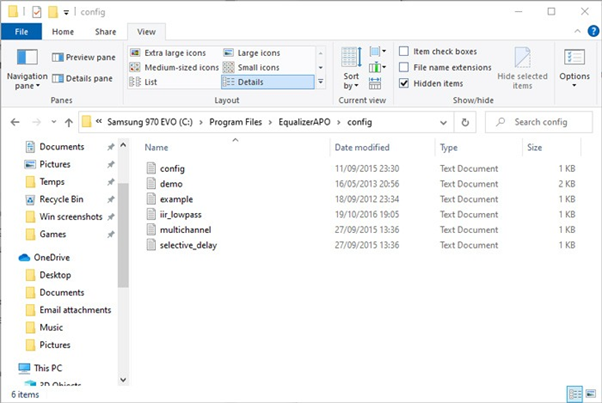Open the Options dropdown arrow
Image resolution: width=602 pixels, height=403 pixels.
point(574,86)
